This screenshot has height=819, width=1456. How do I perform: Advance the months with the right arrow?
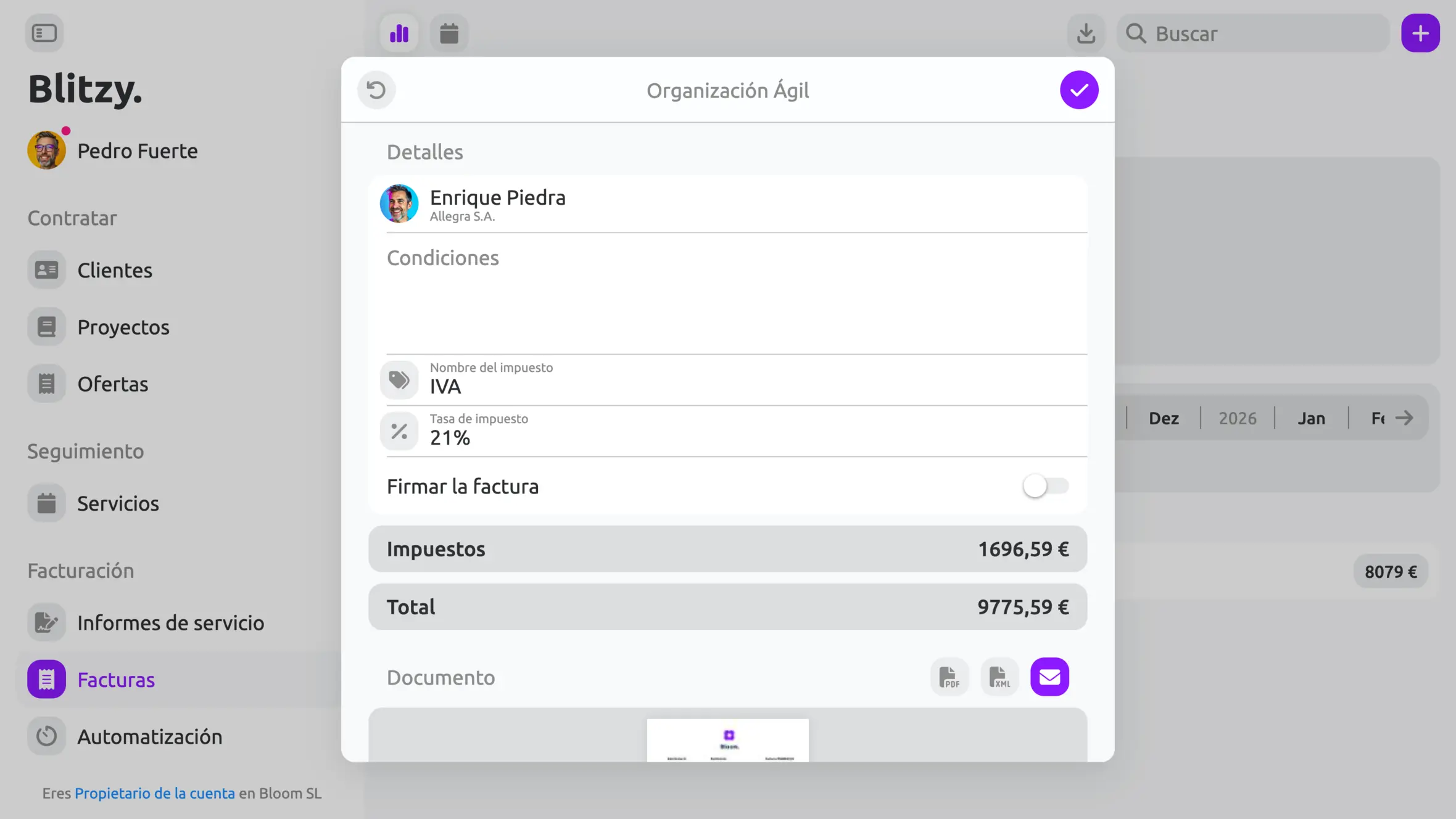pos(1404,418)
